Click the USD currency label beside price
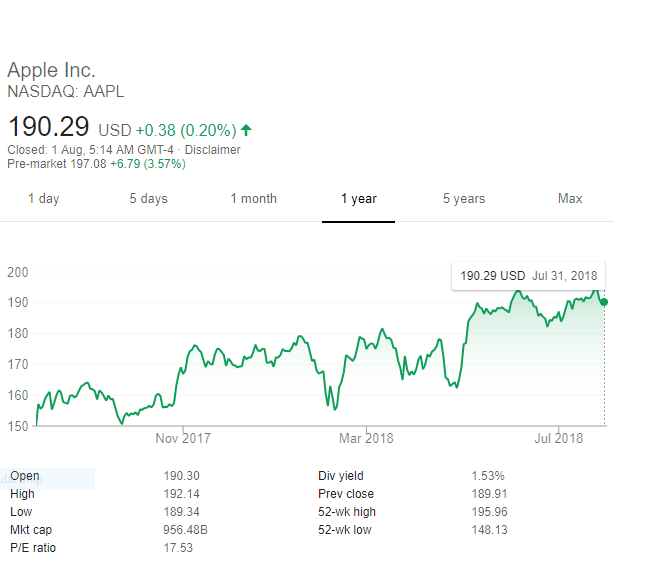The height and width of the screenshot is (563, 655). point(115,130)
